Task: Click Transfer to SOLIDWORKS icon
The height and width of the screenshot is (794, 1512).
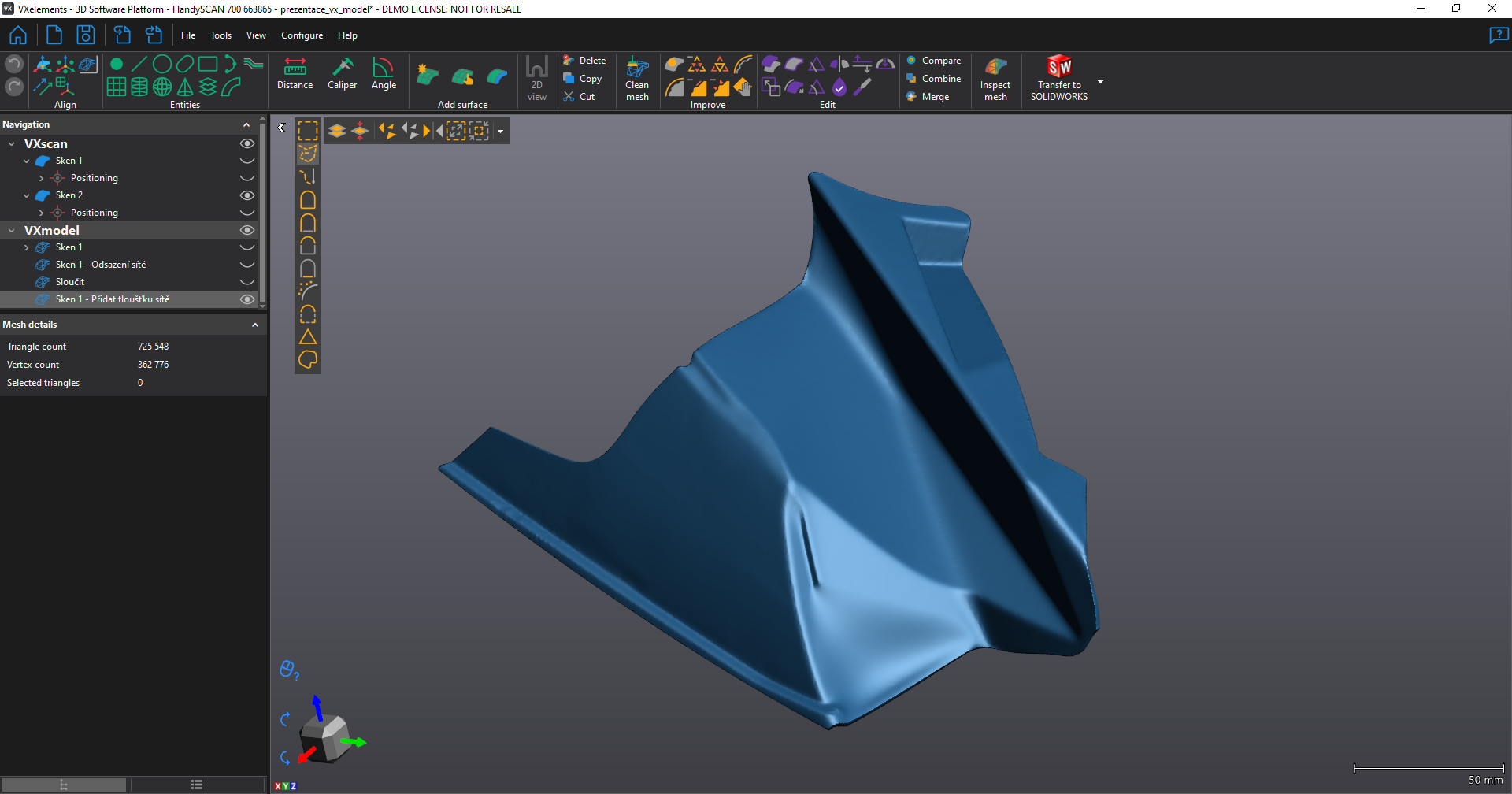Action: (x=1058, y=78)
